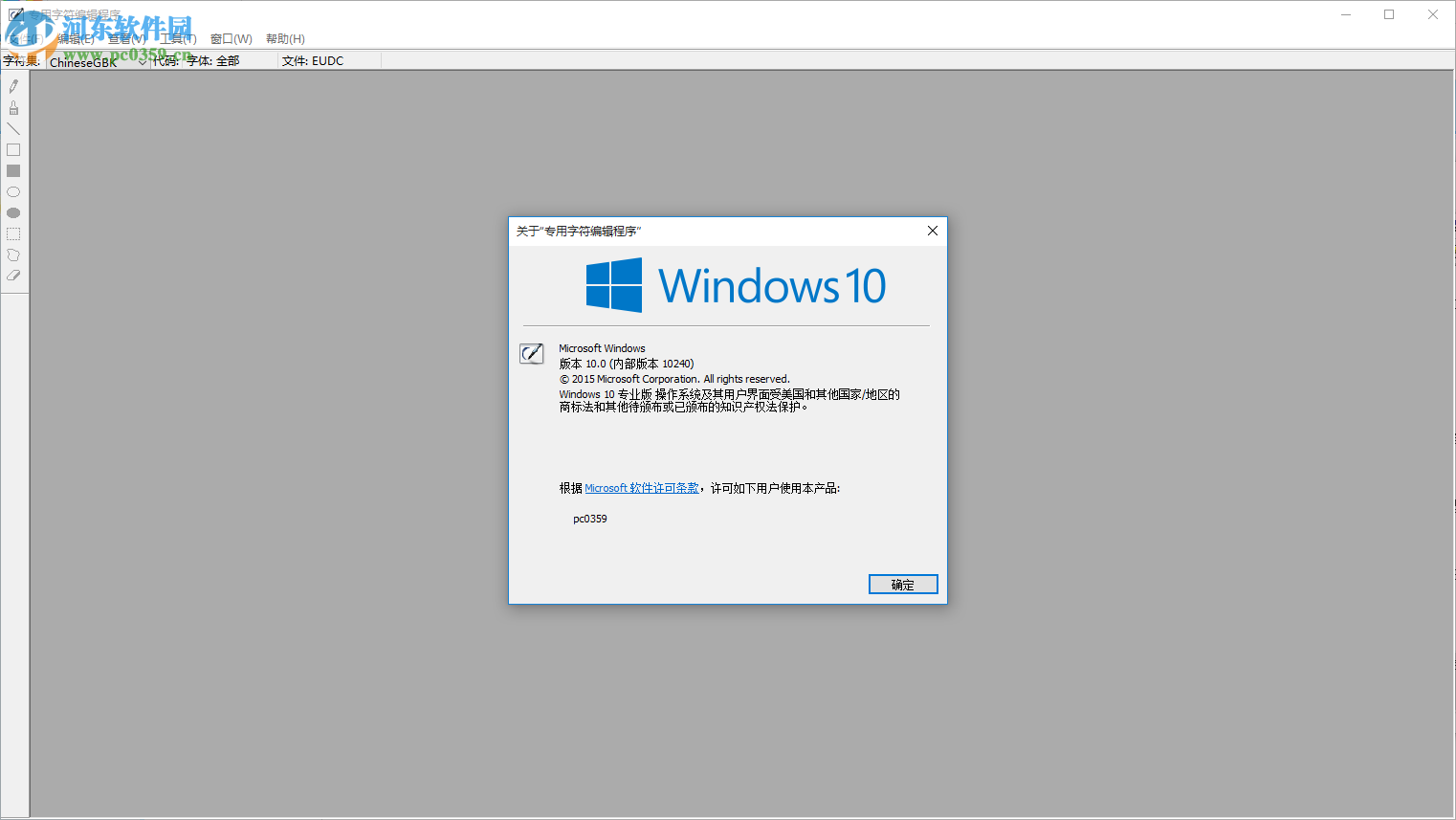
Task: Click the Microsoft Windows heading text
Action: tap(603, 348)
